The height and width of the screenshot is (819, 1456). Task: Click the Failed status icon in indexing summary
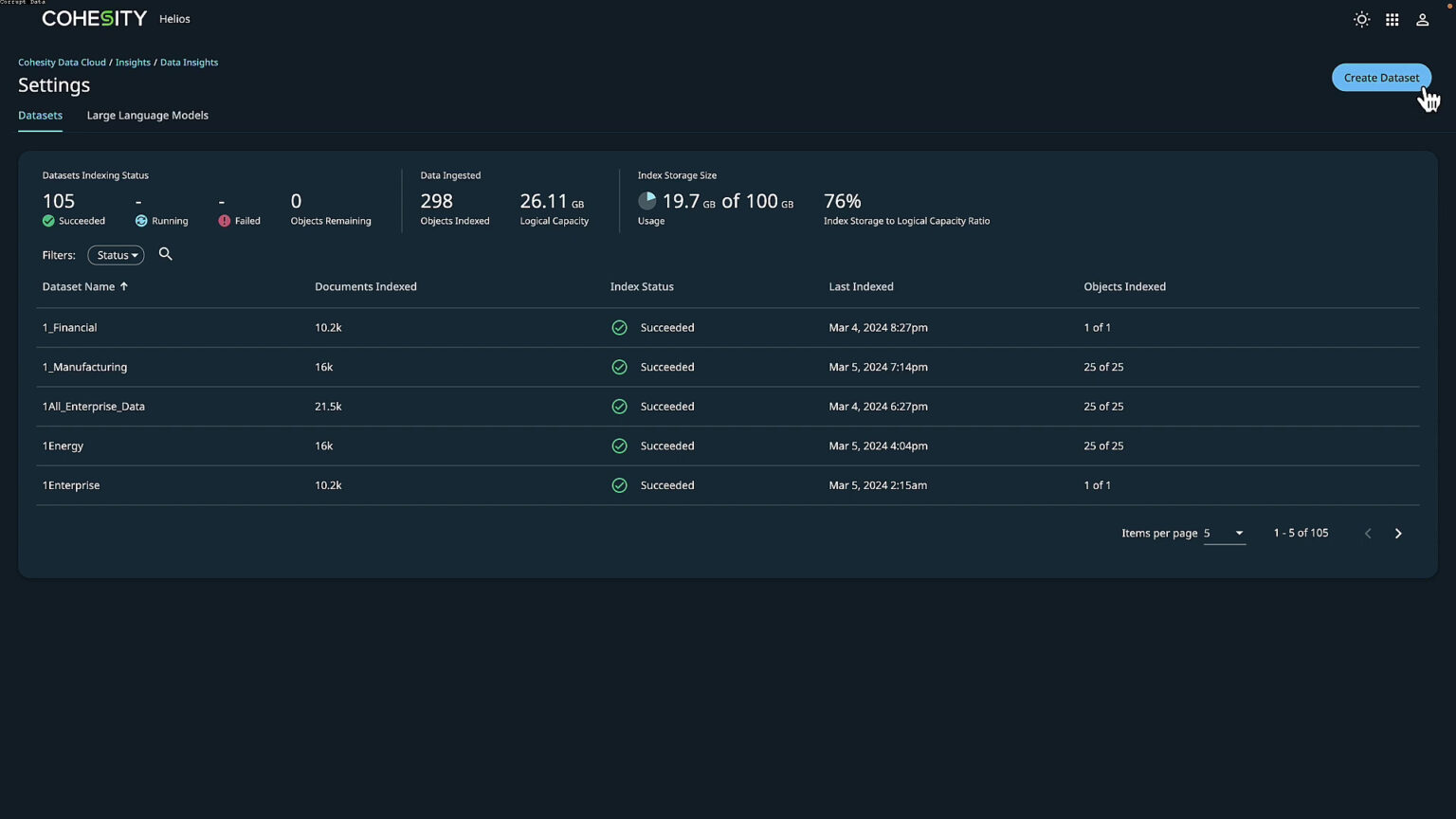pyautogui.click(x=224, y=220)
